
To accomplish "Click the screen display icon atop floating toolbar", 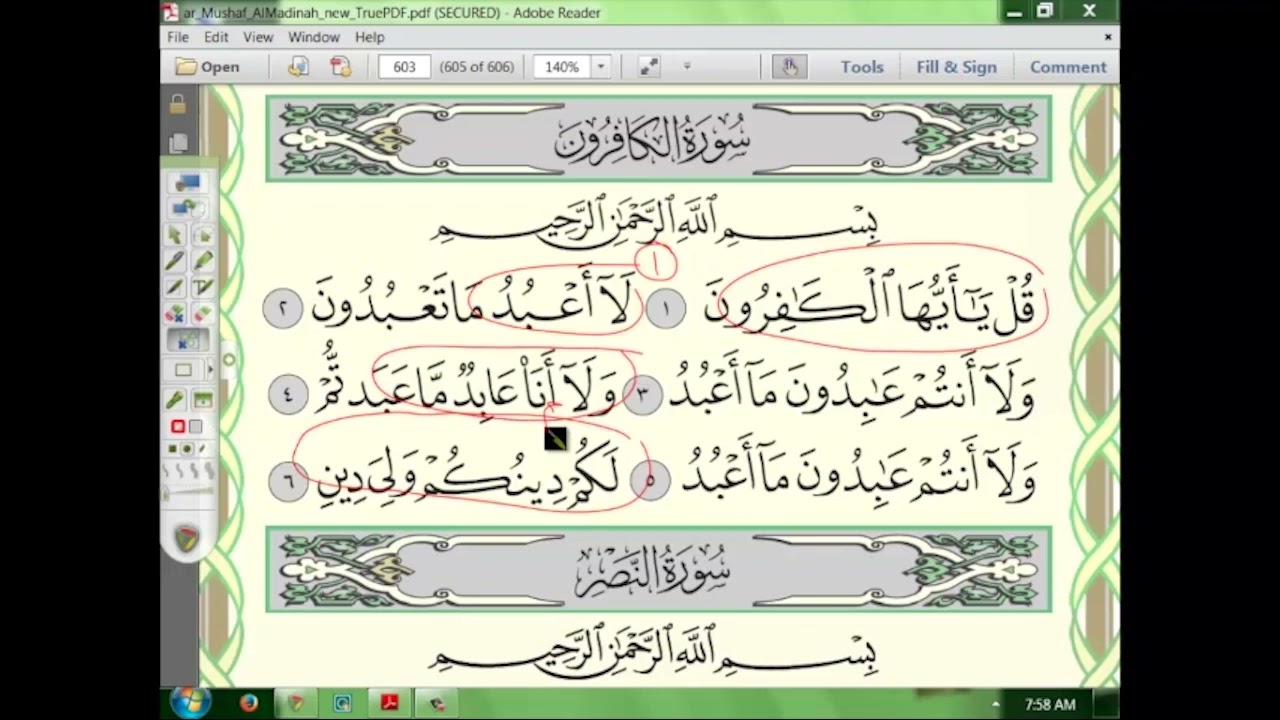I will (187, 182).
